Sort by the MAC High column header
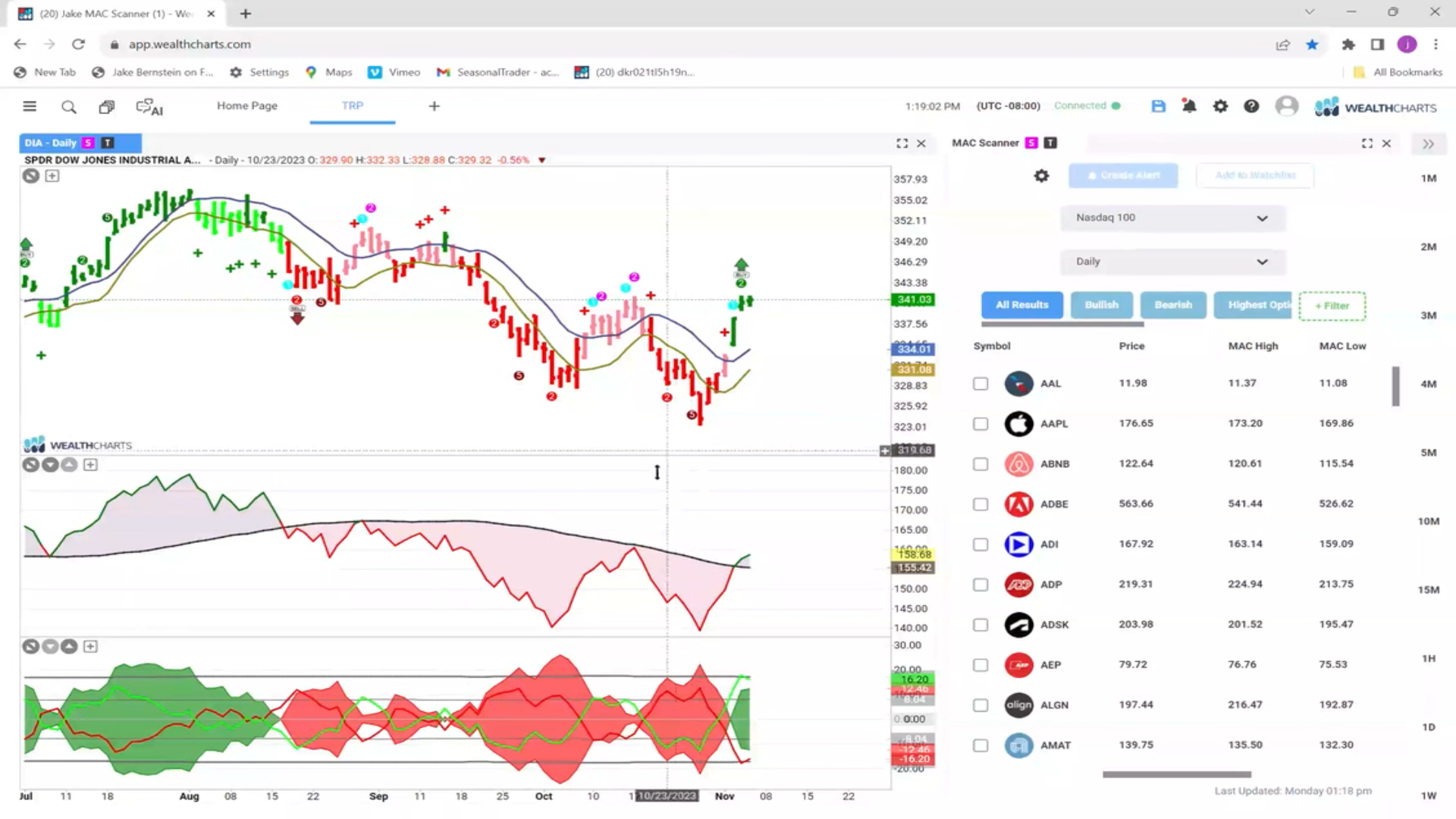 [x=1253, y=347]
